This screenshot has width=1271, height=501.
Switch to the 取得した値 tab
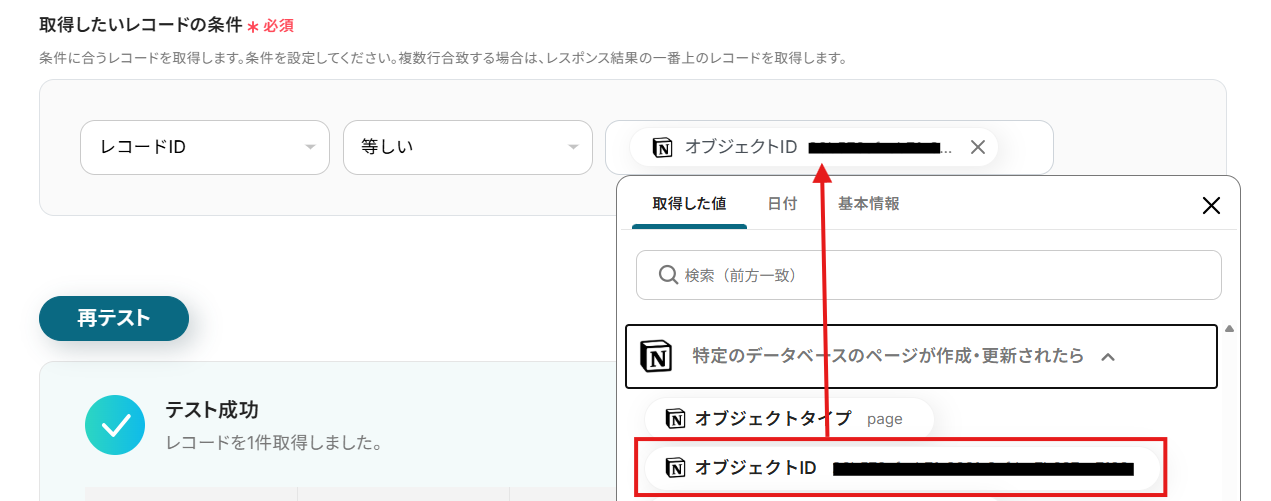coord(689,203)
